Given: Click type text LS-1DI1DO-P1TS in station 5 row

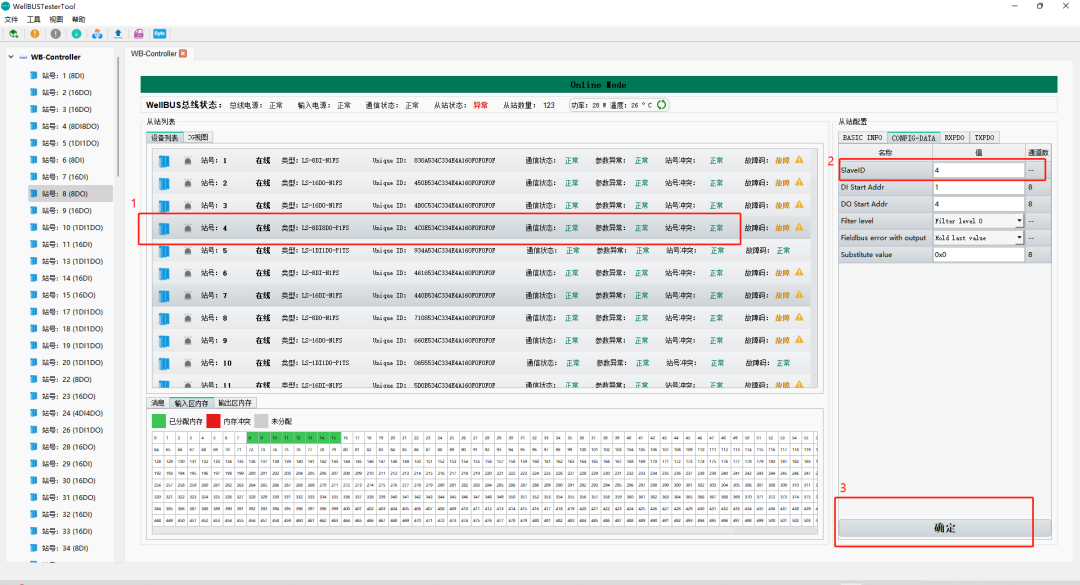Looking at the screenshot, I should click(x=325, y=251).
